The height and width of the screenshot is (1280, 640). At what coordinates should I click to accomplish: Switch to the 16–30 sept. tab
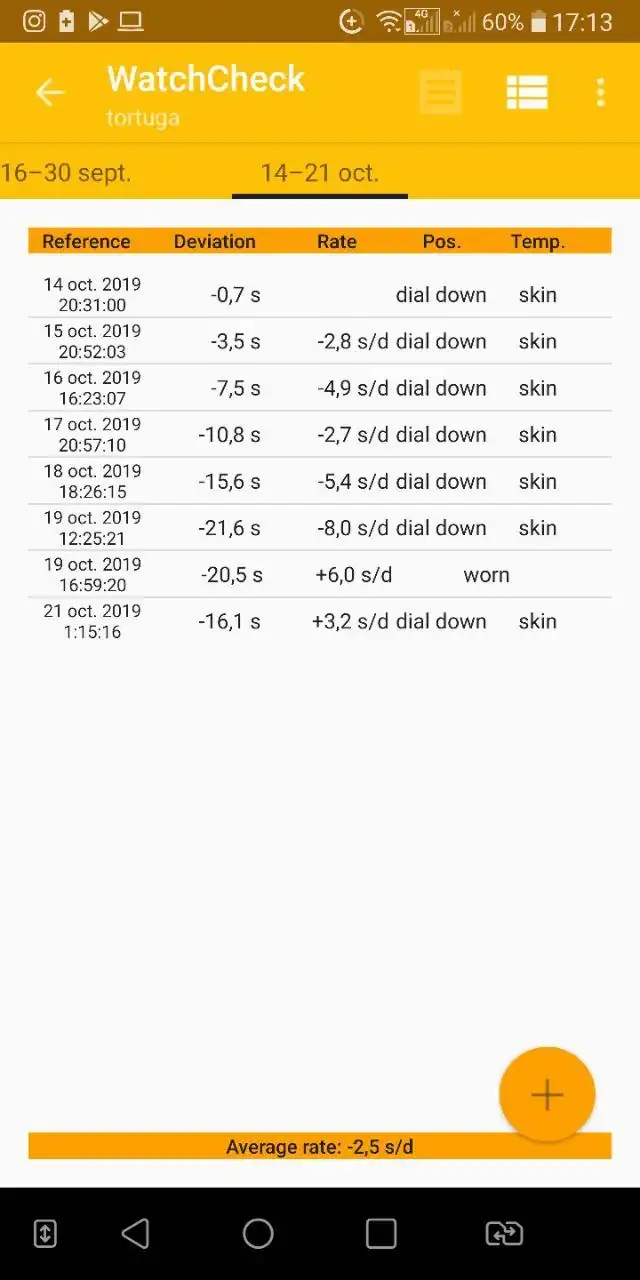coord(66,172)
